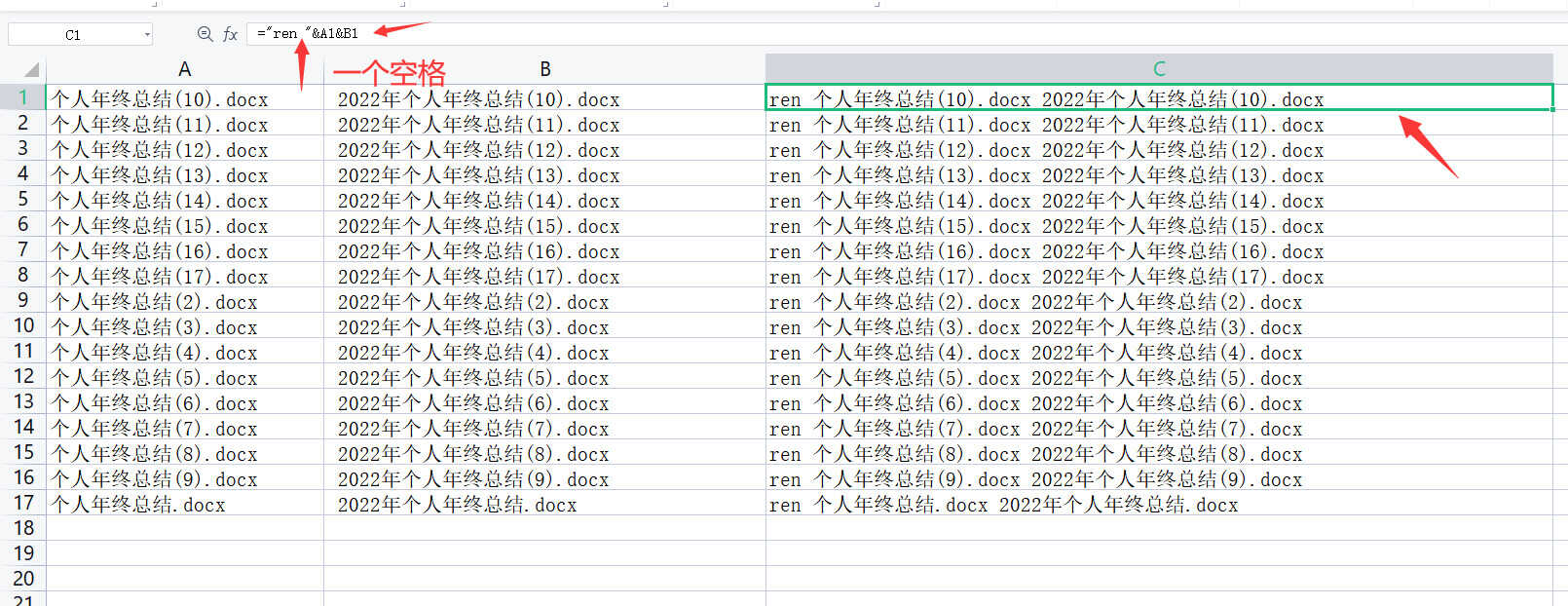Select row 17 header
Image resolution: width=1568 pixels, height=606 pixels.
click(22, 503)
